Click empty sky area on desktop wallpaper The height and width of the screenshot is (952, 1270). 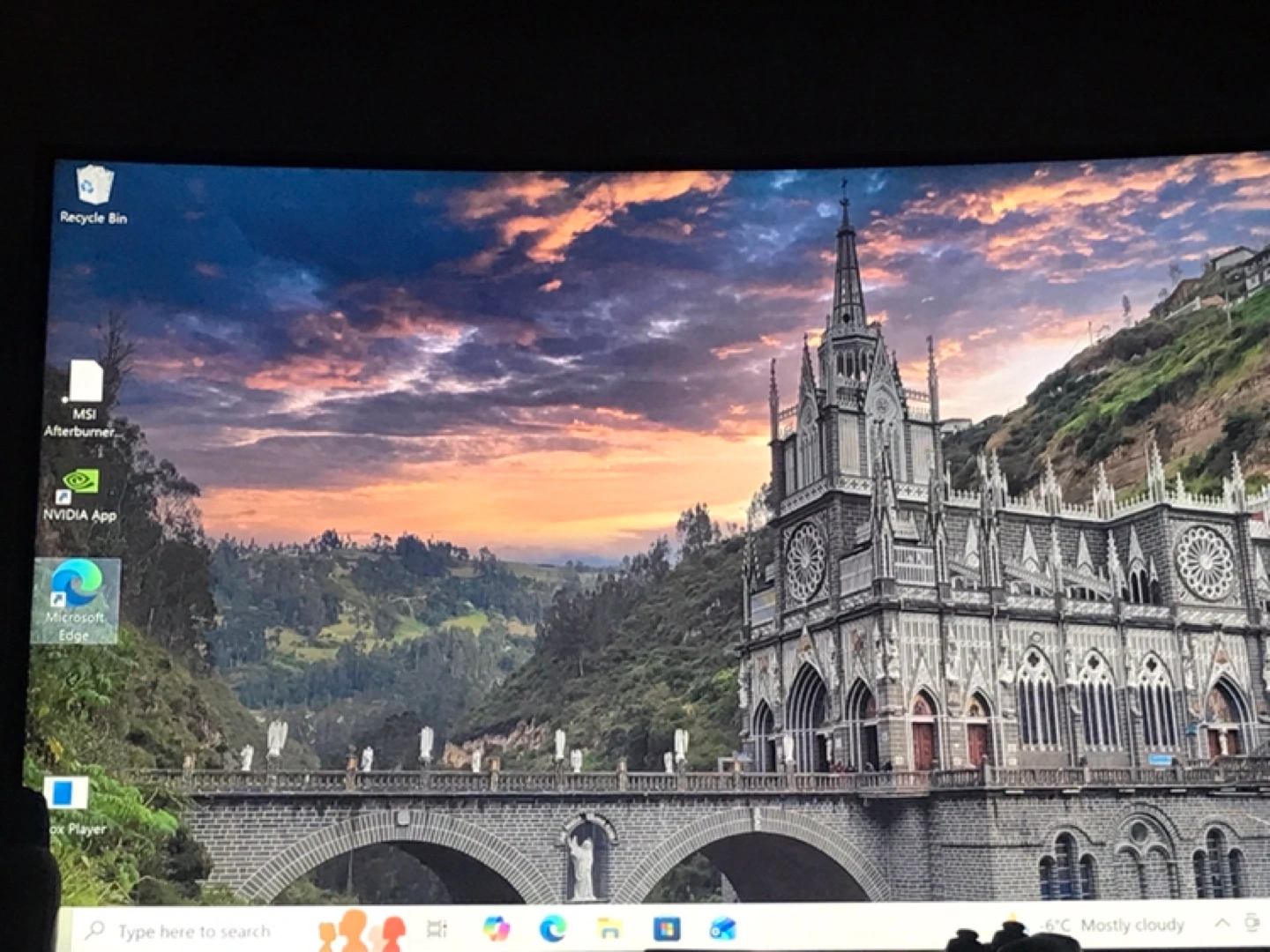click(x=353, y=264)
